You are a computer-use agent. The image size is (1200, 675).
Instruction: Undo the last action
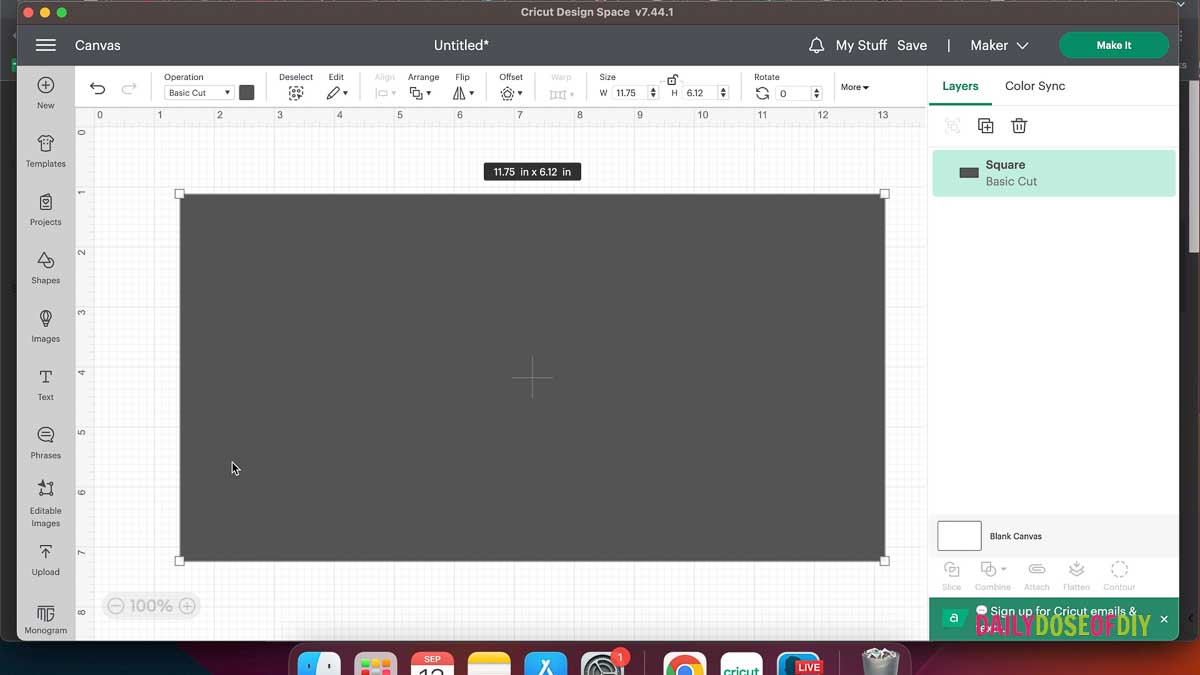click(x=97, y=89)
